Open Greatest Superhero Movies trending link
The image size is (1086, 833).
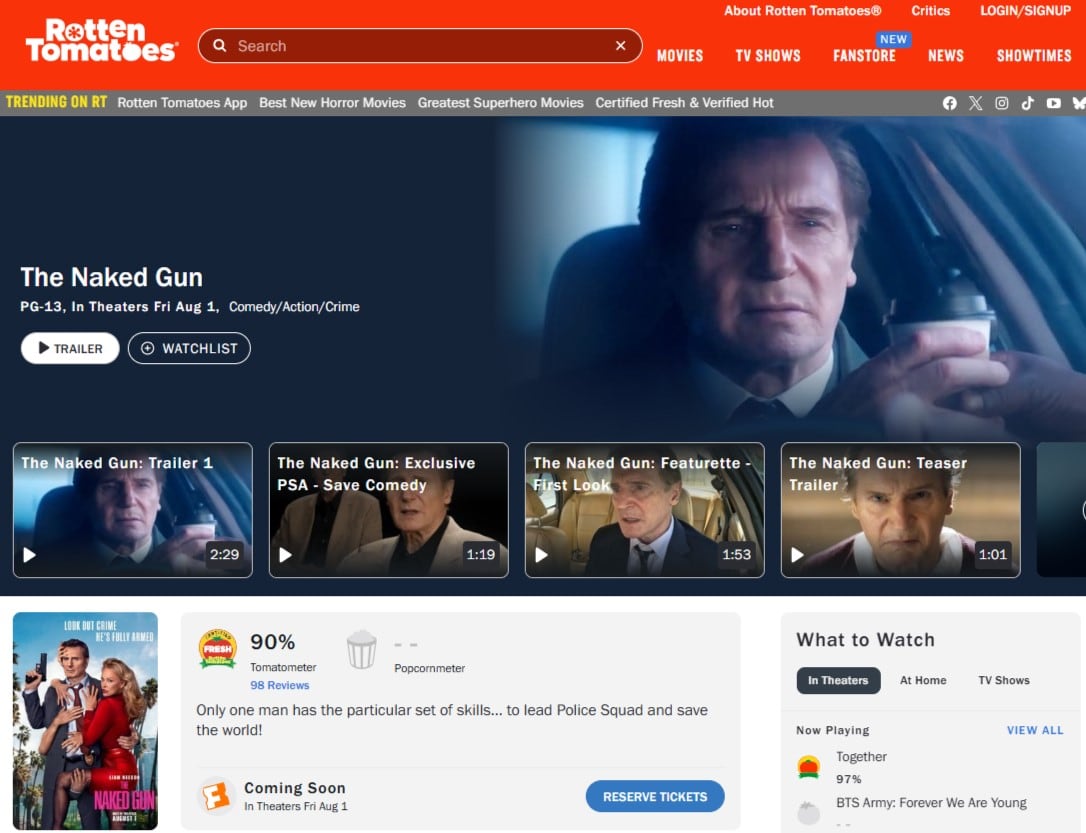[500, 102]
